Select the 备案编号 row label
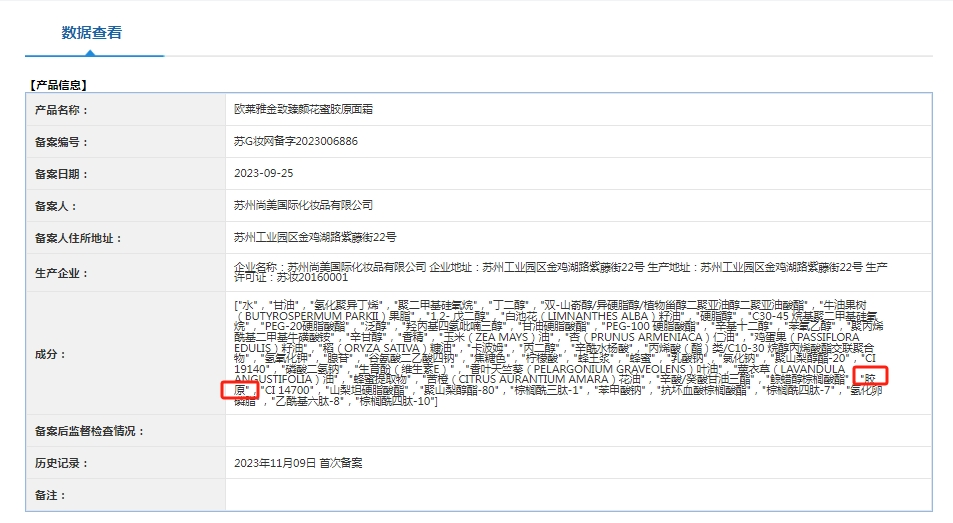This screenshot has width=953, height=523. (x=62, y=142)
